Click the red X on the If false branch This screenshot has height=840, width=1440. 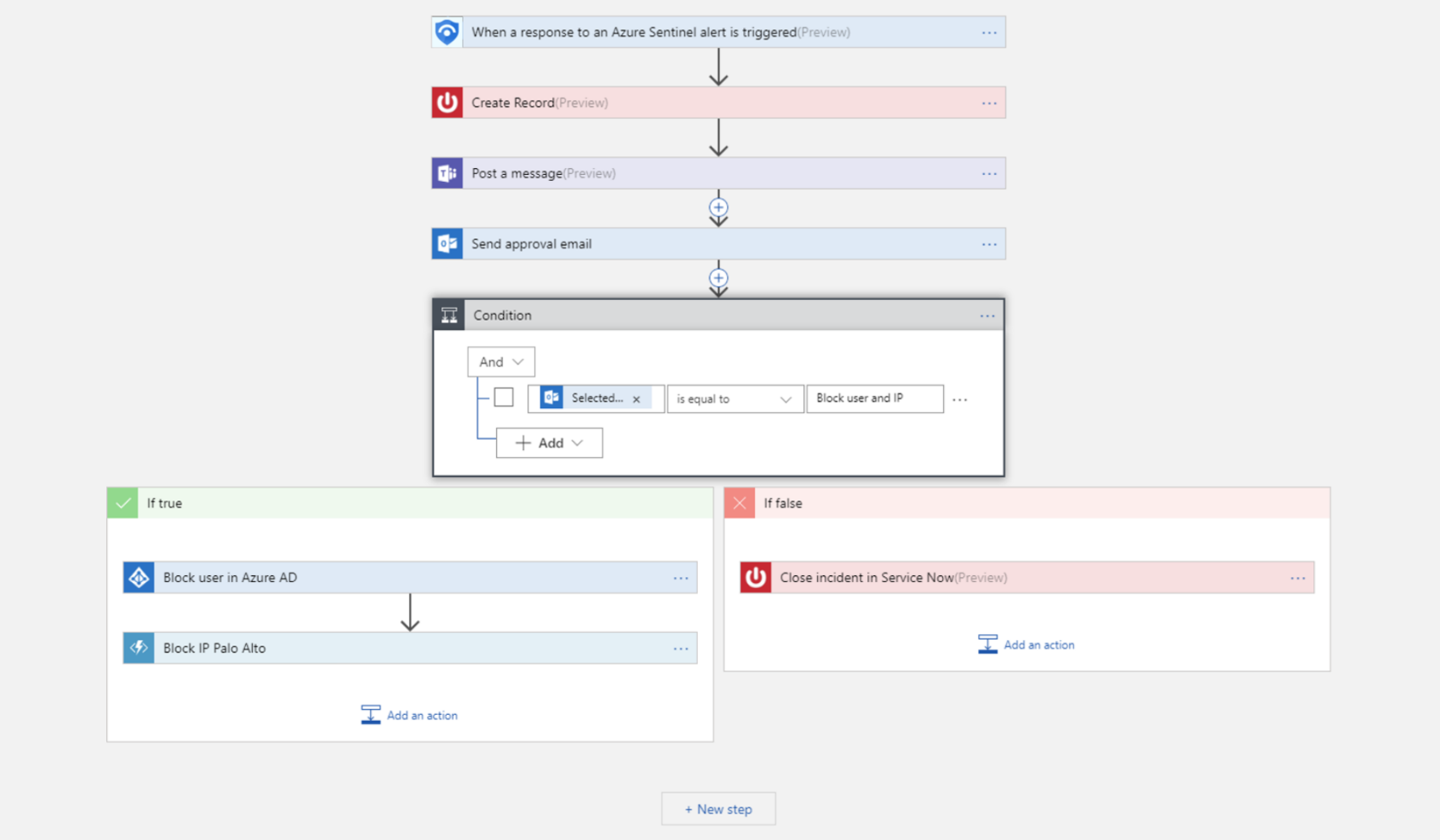coord(739,503)
